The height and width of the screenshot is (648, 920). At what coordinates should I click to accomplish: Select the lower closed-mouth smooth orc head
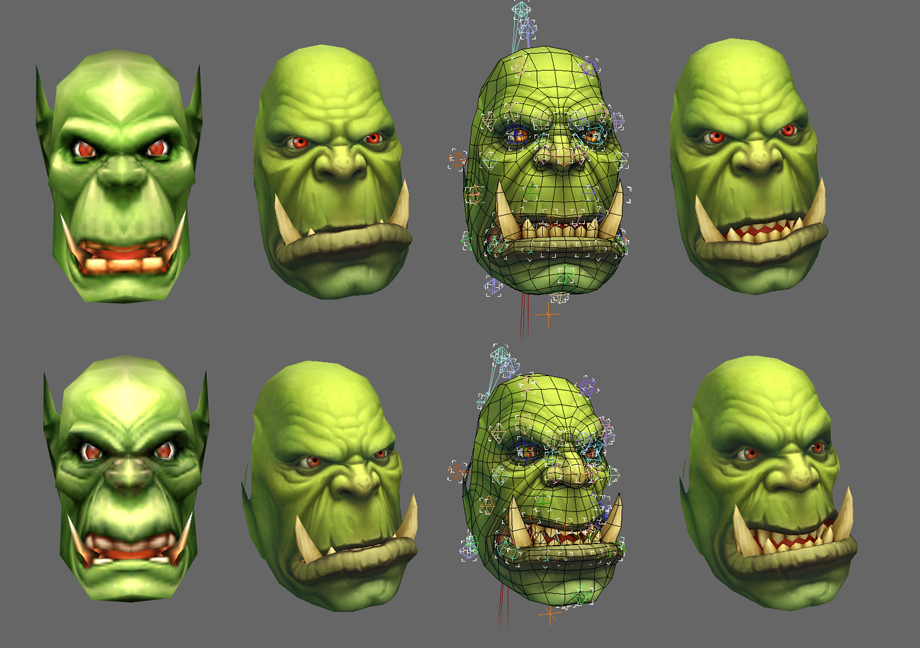(330, 486)
